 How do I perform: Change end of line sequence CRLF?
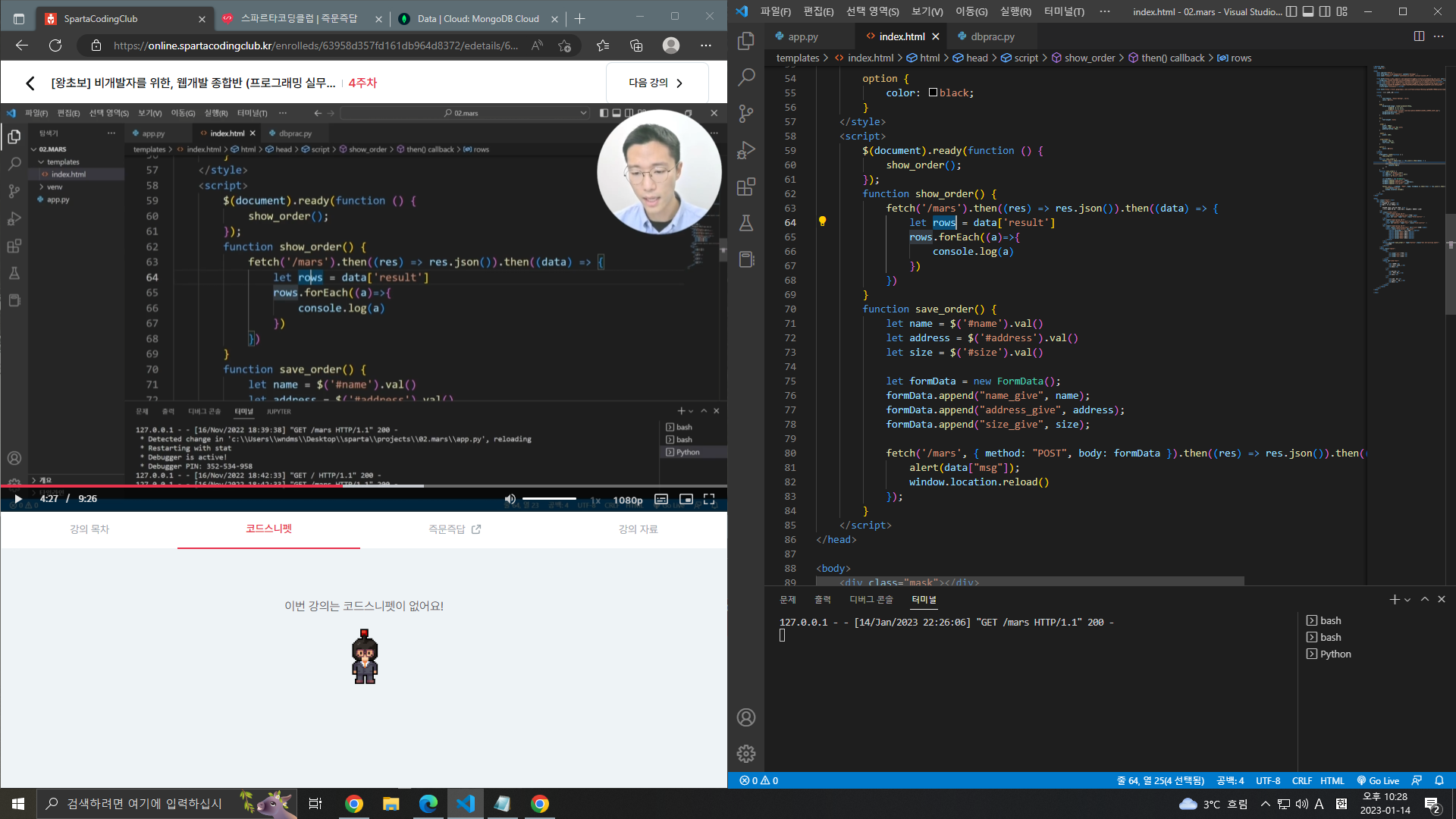[x=1302, y=780]
